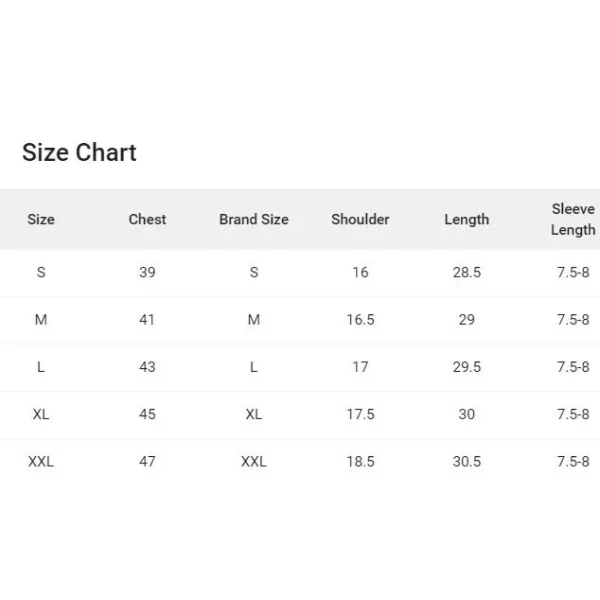Select the chest value 39
Viewport: 600px width, 600px height.
(x=147, y=272)
